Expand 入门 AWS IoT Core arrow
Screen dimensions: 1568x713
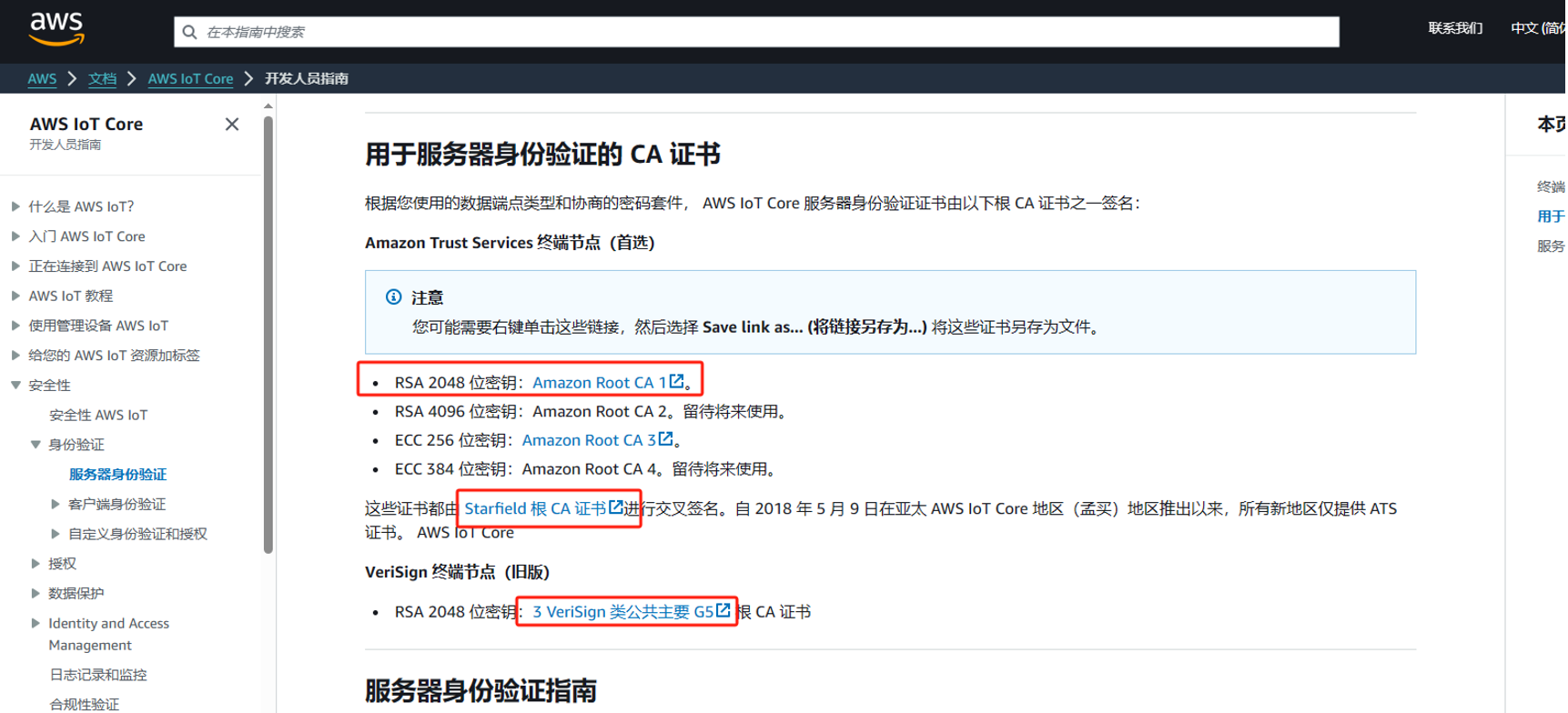click(x=15, y=236)
